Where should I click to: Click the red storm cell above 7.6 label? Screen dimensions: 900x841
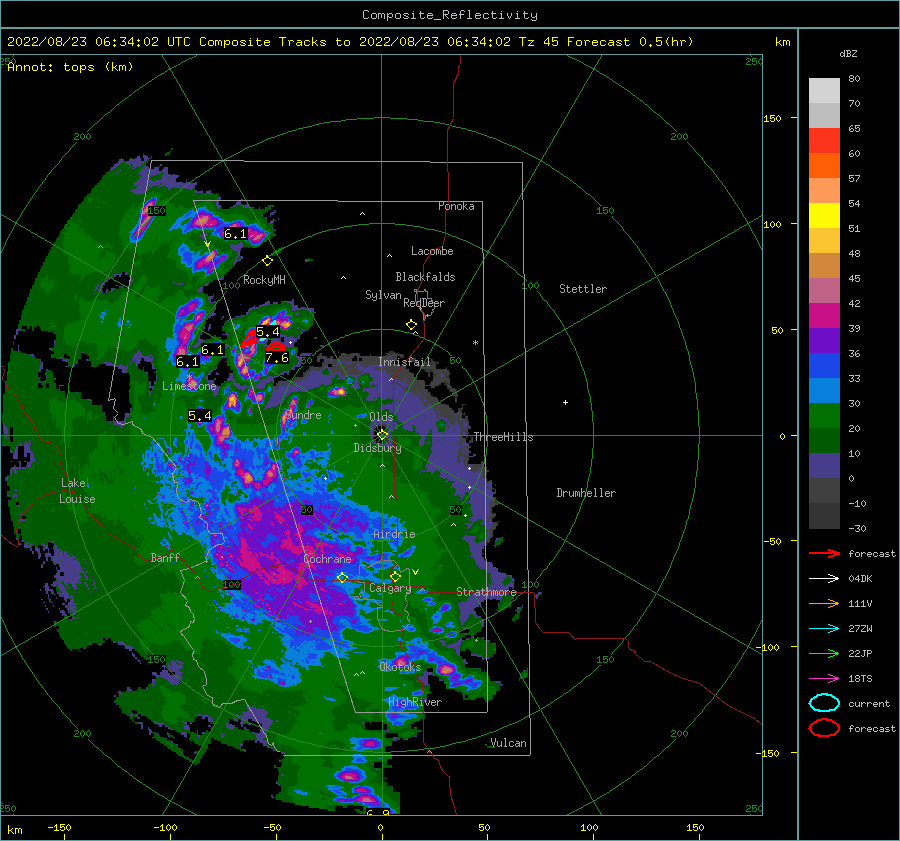[x=276, y=347]
